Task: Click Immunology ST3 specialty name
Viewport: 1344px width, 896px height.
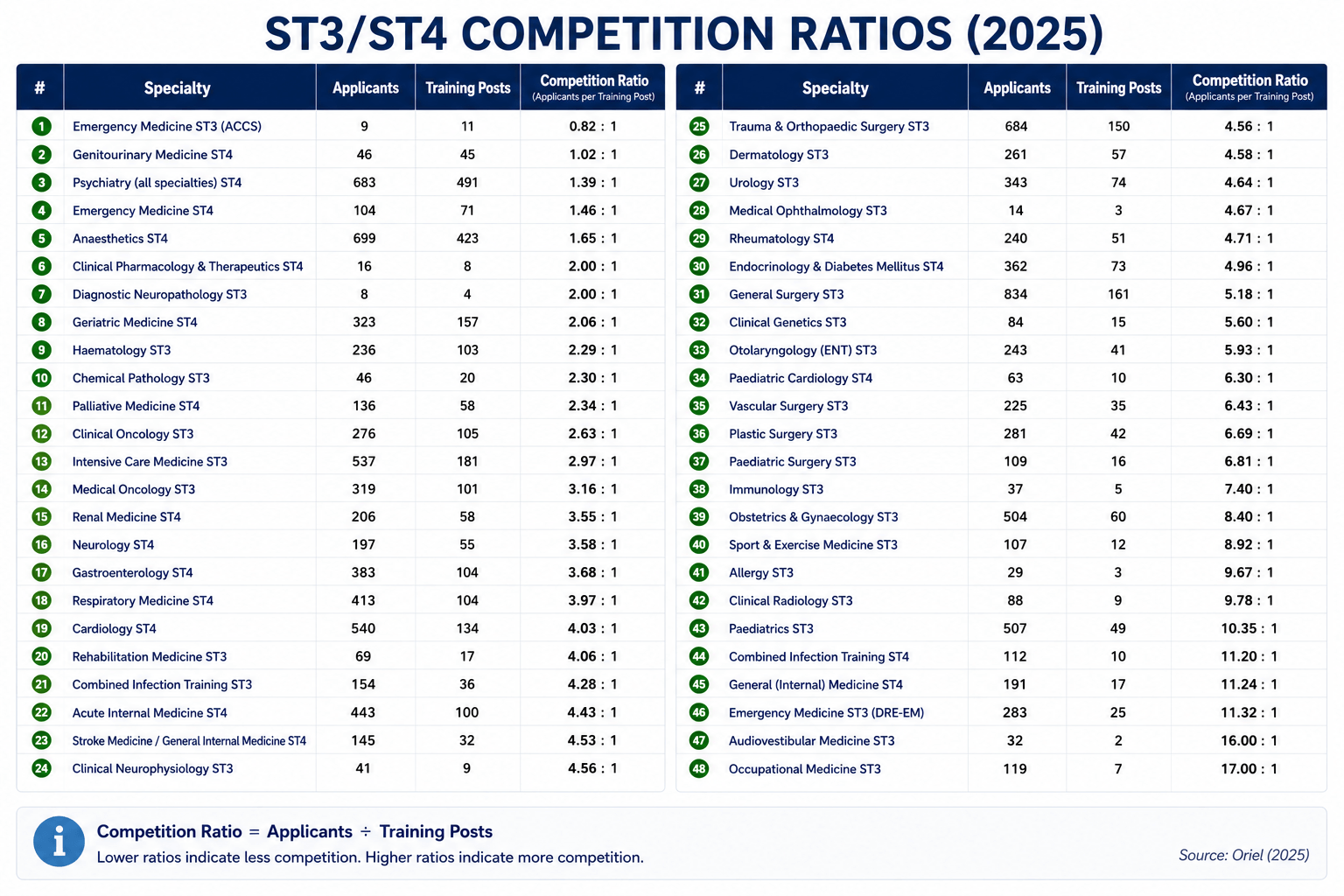Action: (x=776, y=490)
